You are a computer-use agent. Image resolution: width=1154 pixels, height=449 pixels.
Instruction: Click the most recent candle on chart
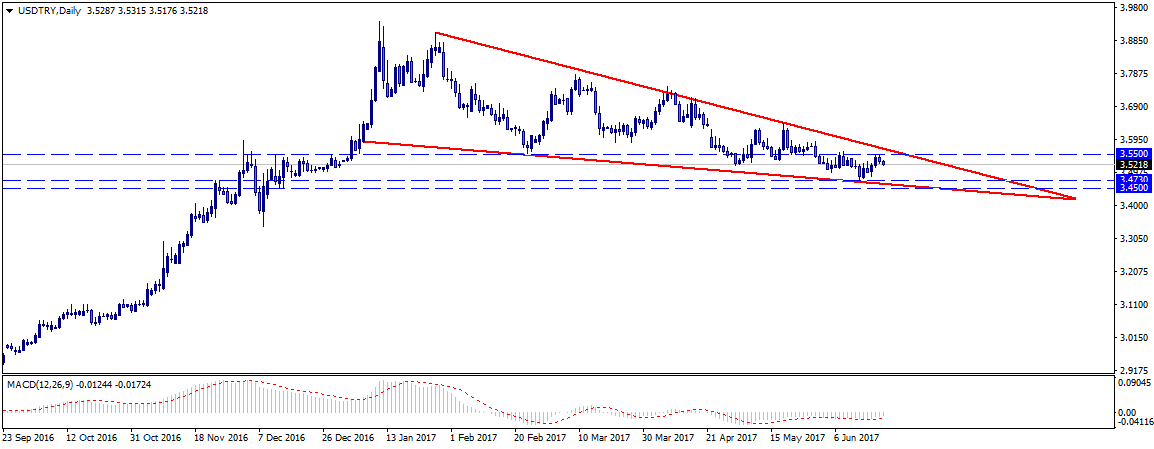click(883, 161)
